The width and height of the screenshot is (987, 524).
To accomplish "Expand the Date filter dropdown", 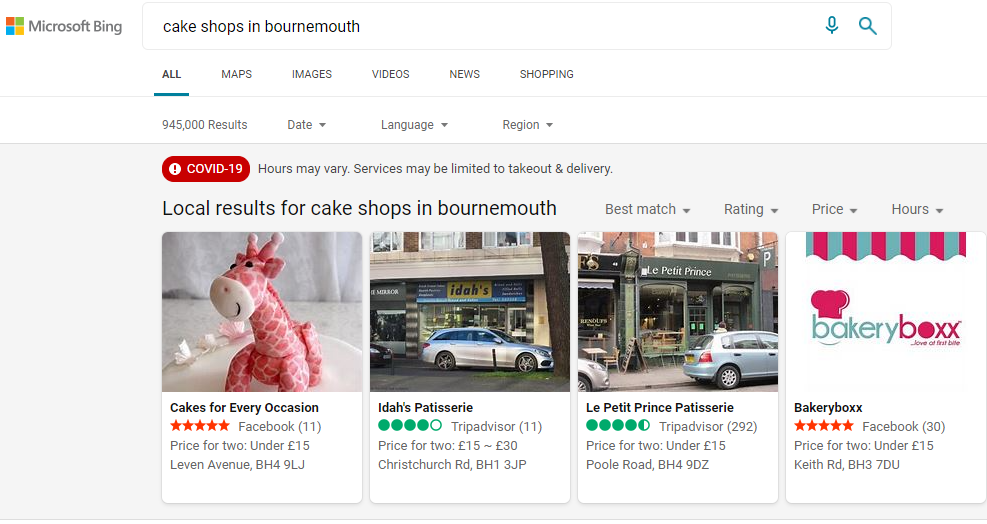I will click(x=307, y=125).
